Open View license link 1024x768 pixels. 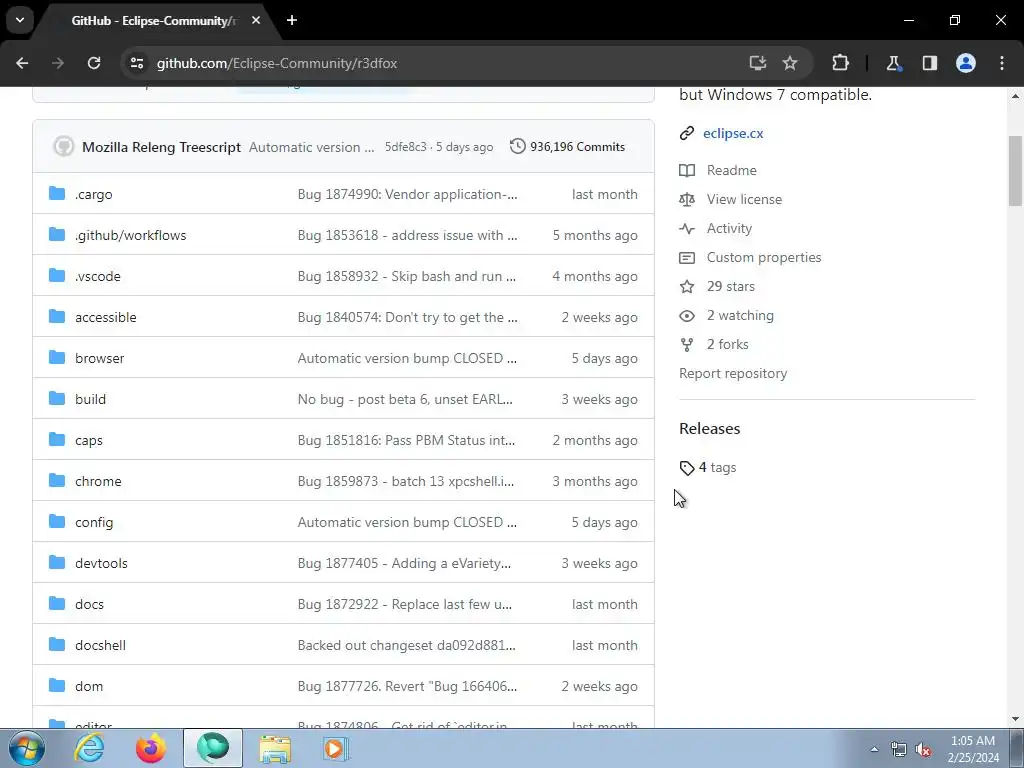[x=744, y=199]
